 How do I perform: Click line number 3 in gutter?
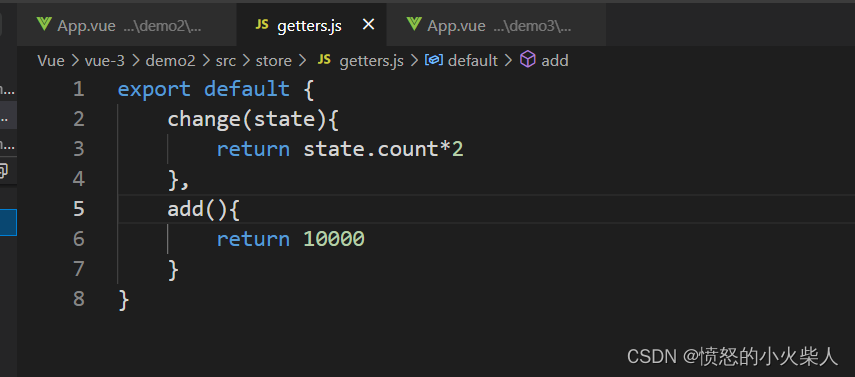click(x=79, y=149)
